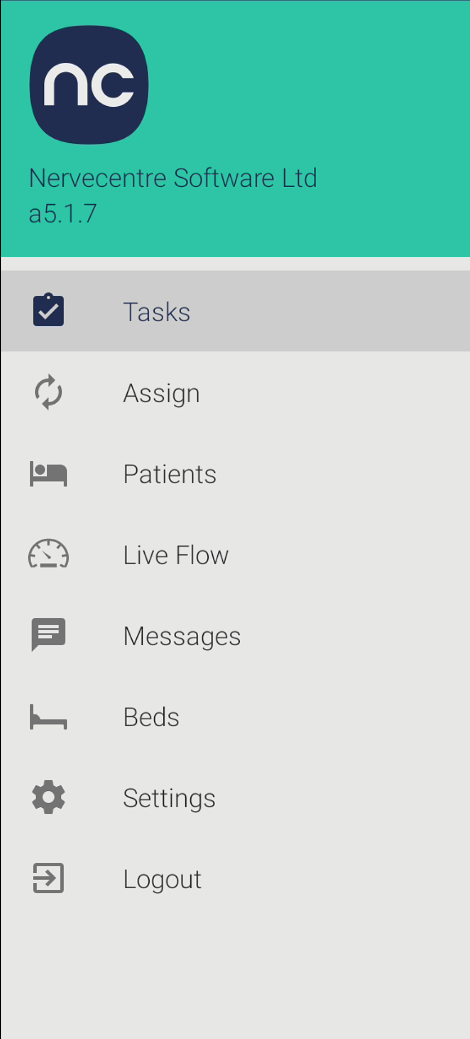This screenshot has width=470, height=1039.
Task: Click the green drawer header area
Action: tap(235, 129)
